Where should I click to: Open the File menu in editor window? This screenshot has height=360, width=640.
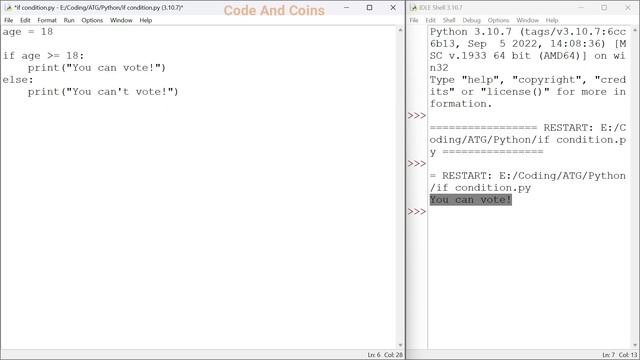[x=9, y=20]
